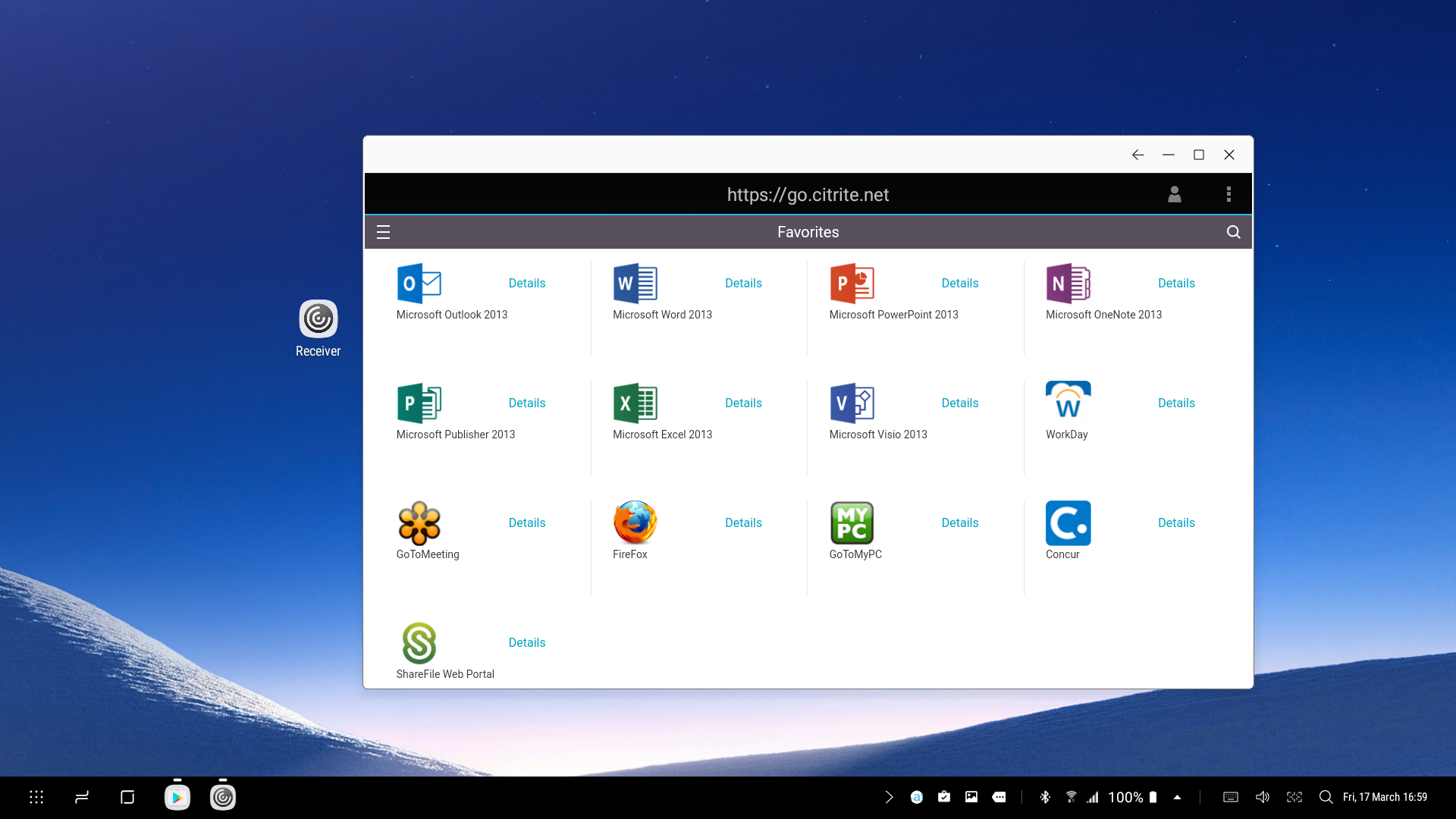Open Details for GoToMeeting

[x=527, y=523]
